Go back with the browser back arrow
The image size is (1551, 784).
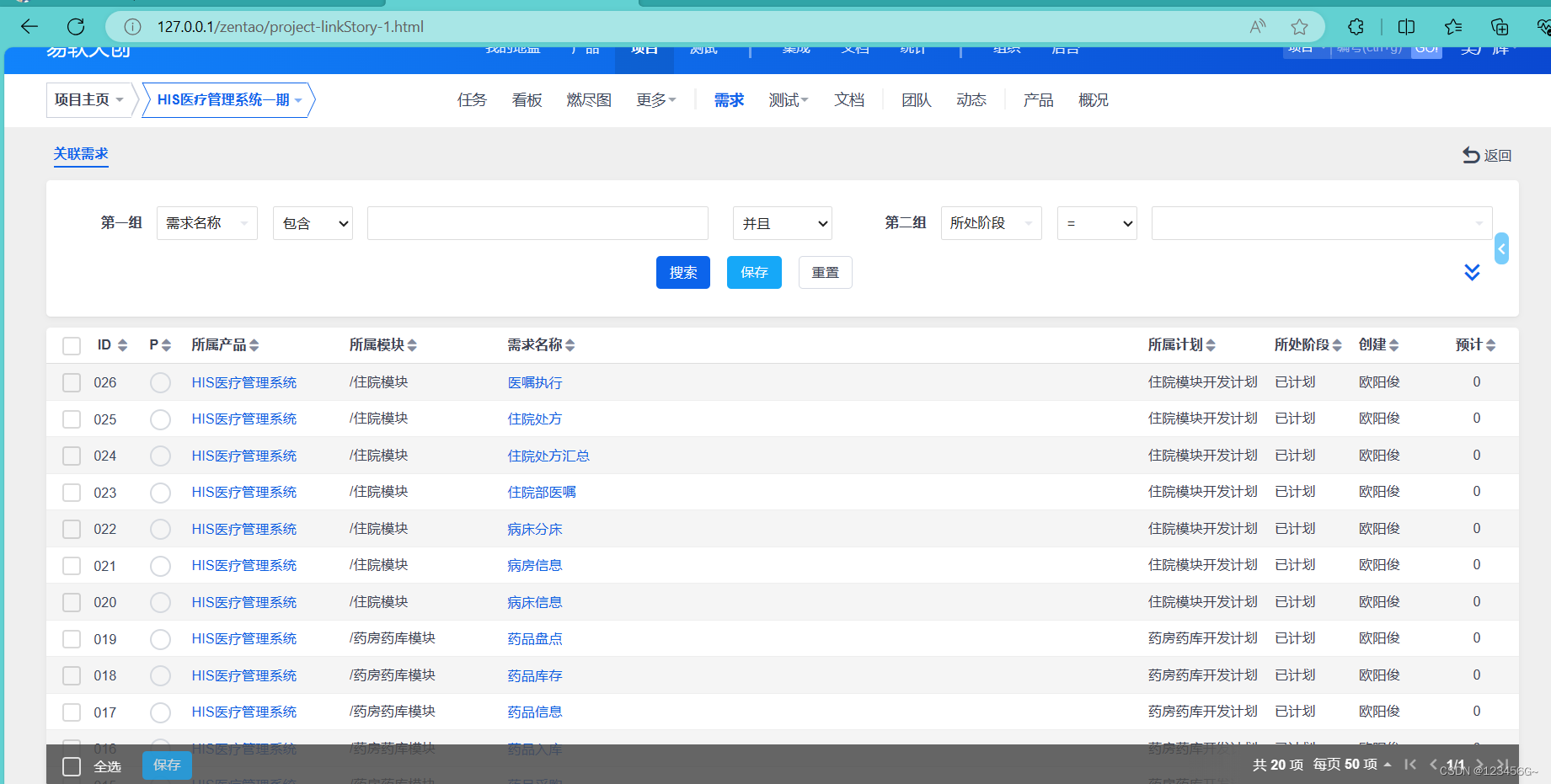[x=29, y=27]
